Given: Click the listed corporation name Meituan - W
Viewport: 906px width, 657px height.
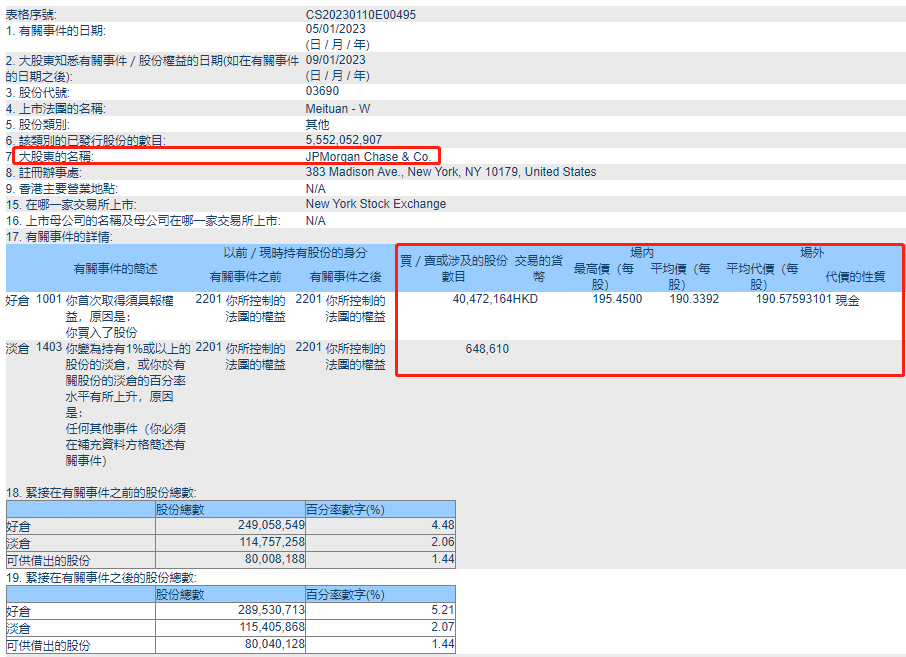Looking at the screenshot, I should click(x=338, y=108).
